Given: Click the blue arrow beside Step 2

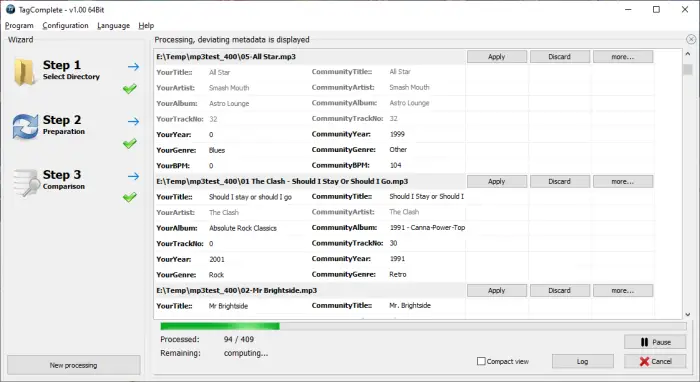Looking at the screenshot, I should [133, 121].
